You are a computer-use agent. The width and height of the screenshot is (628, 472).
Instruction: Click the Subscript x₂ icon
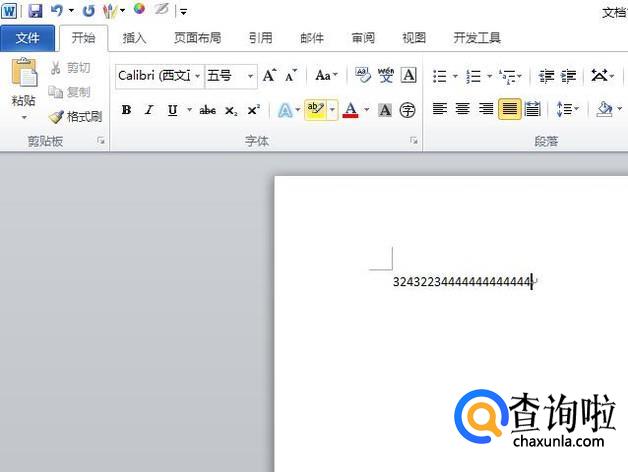(231, 110)
